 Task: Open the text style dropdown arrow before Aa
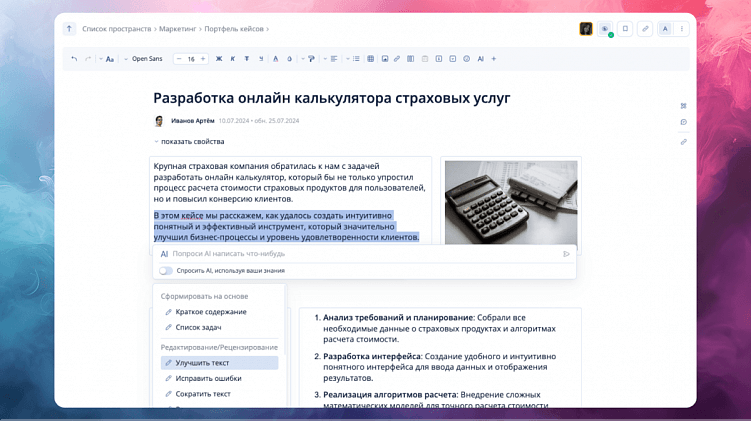point(101,59)
